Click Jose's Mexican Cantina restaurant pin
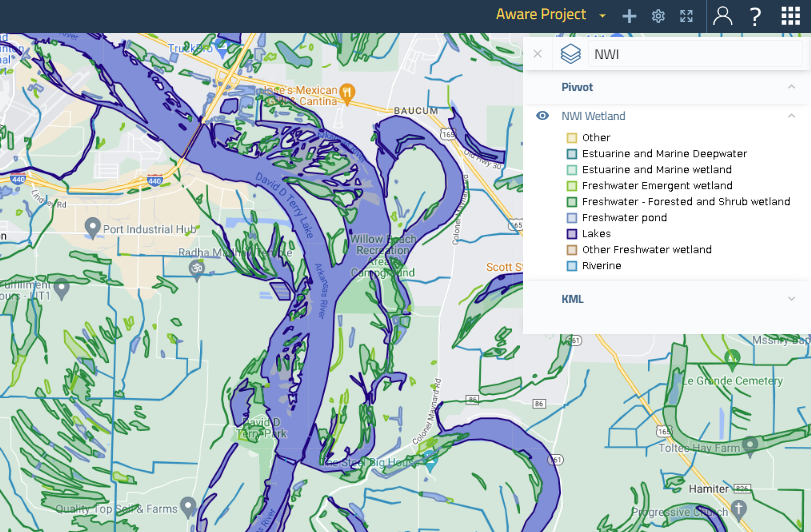Image resolution: width=811 pixels, height=532 pixels. (348, 93)
